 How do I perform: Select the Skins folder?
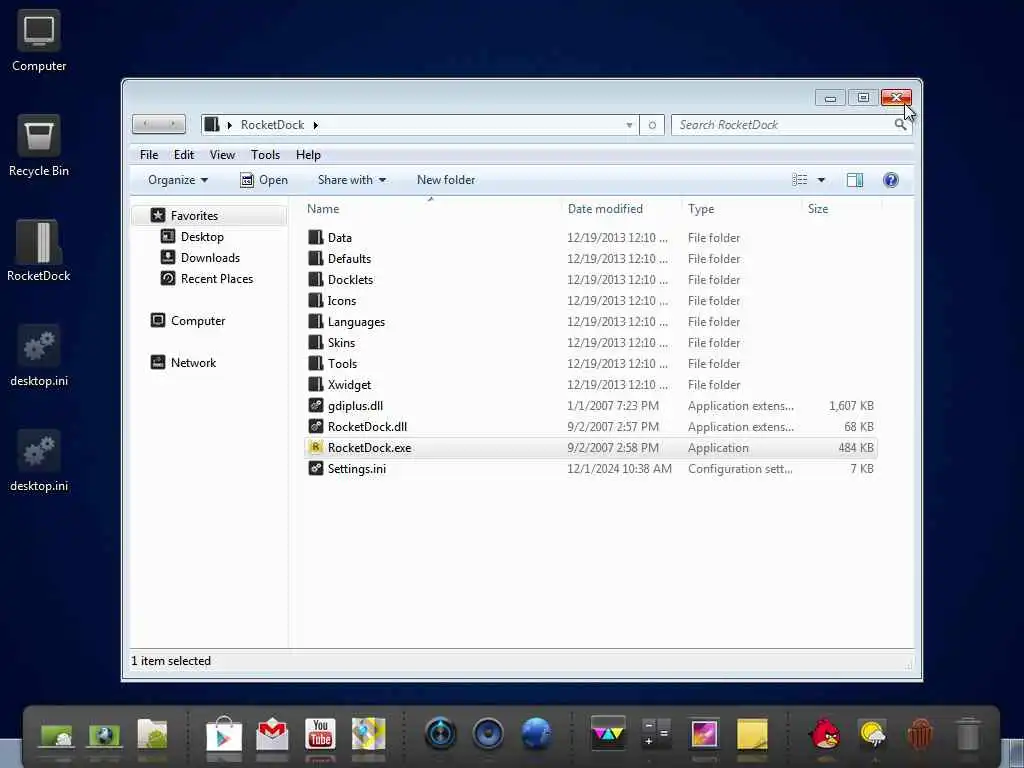[x=590, y=342]
